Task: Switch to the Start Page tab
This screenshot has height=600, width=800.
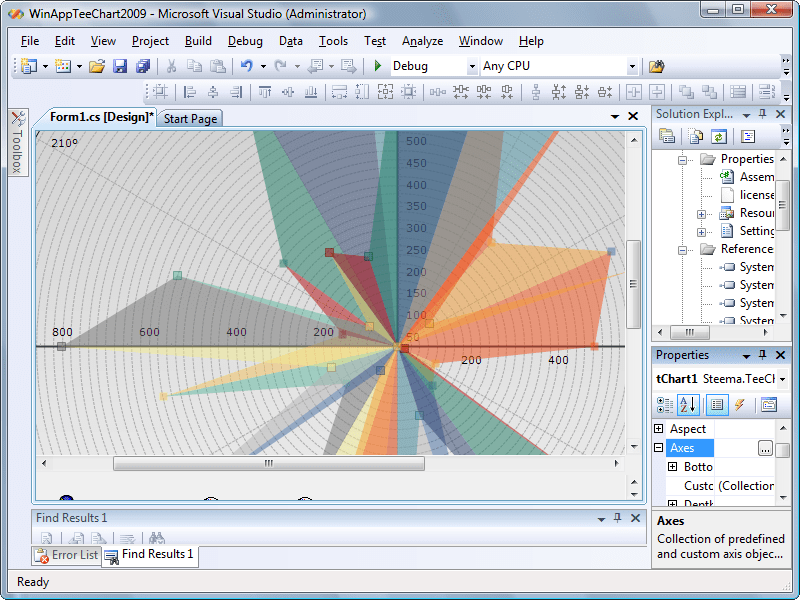Action: (x=190, y=117)
